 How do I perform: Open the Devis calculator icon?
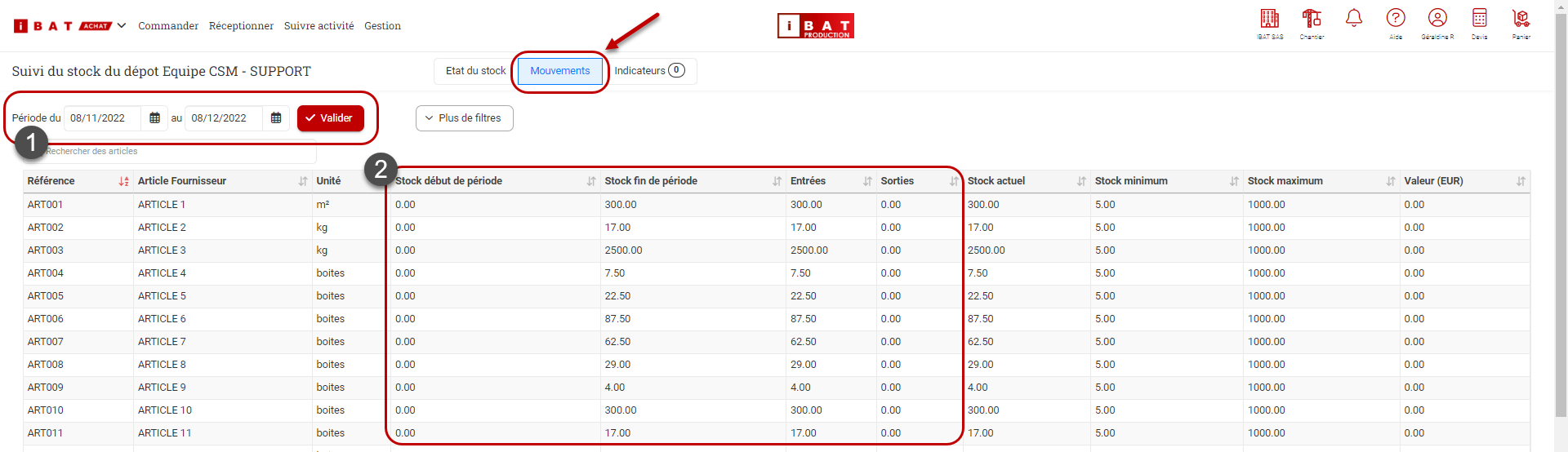[1479, 19]
